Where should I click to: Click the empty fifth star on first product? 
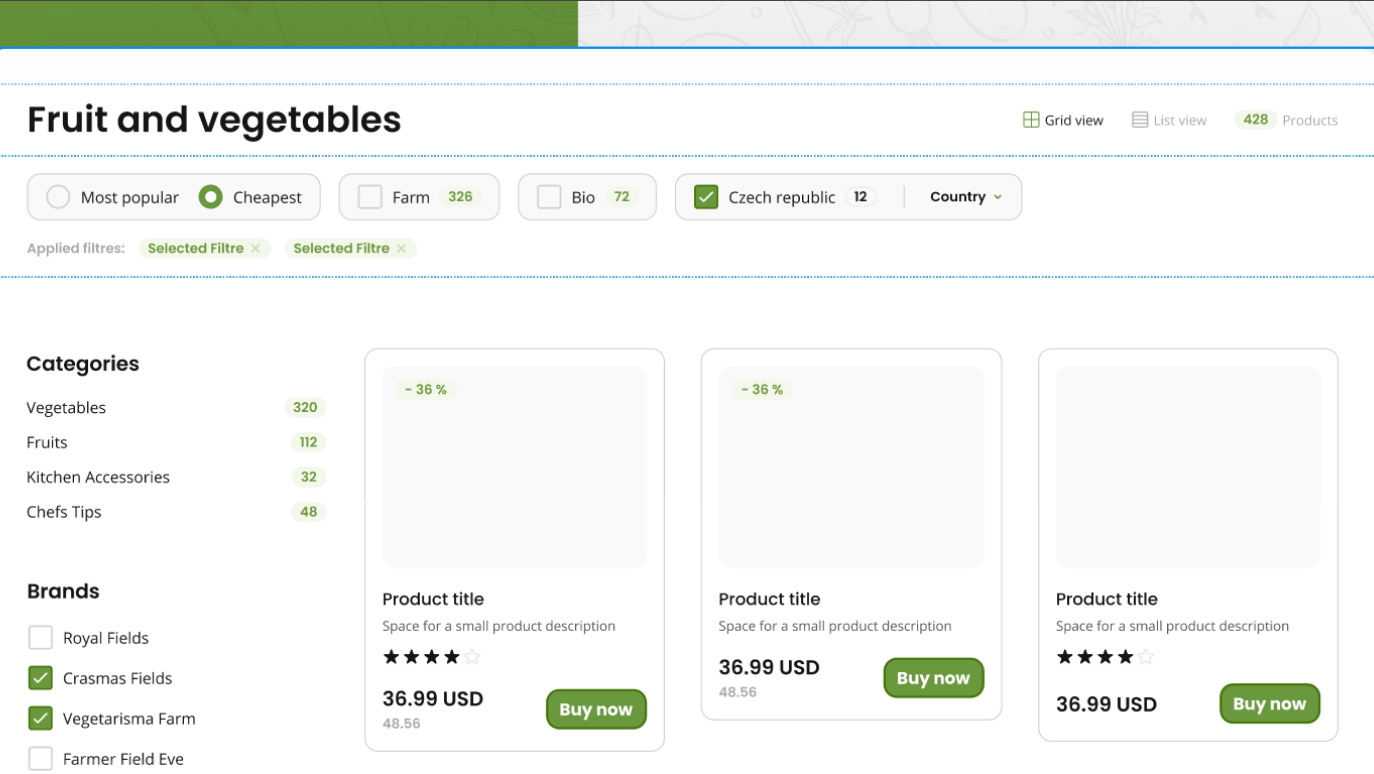471,657
